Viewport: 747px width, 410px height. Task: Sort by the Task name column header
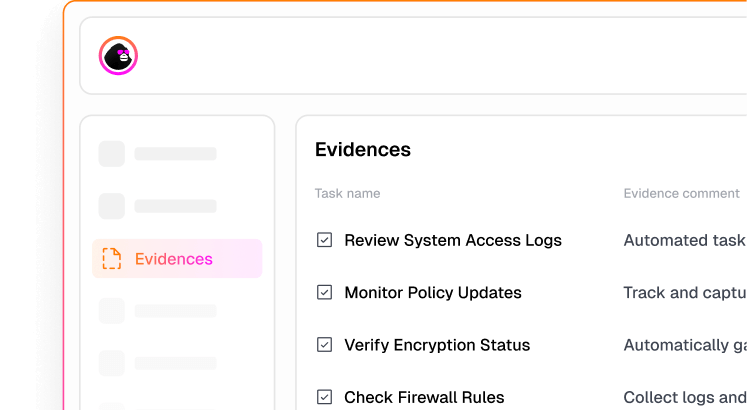click(x=347, y=193)
